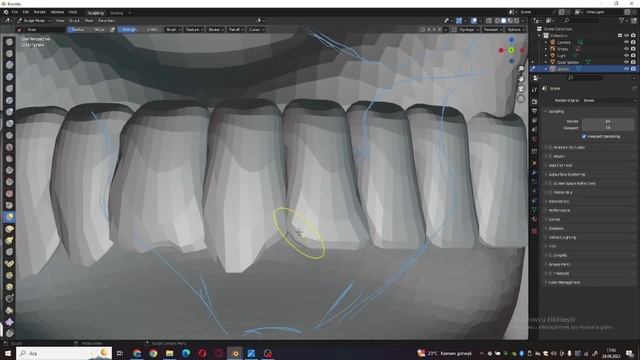640x360 pixels.
Task: Switch viewport to rendered shading mode
Action: point(516,20)
